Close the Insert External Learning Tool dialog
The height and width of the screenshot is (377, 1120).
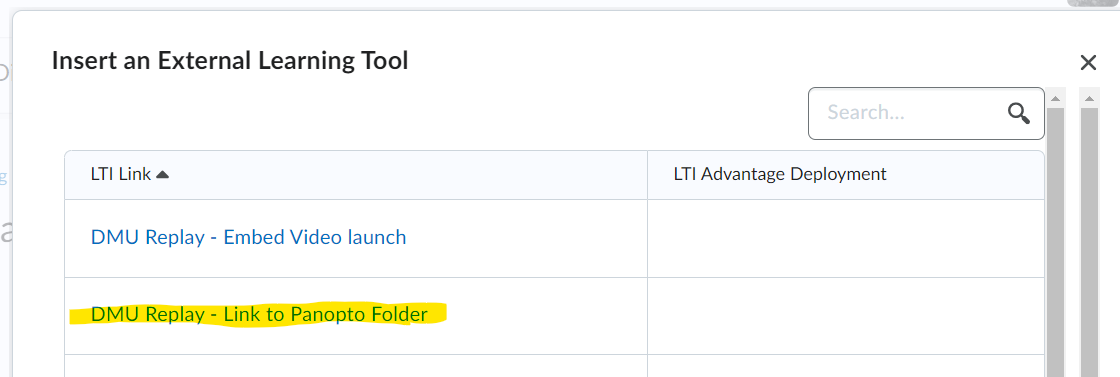[x=1088, y=63]
